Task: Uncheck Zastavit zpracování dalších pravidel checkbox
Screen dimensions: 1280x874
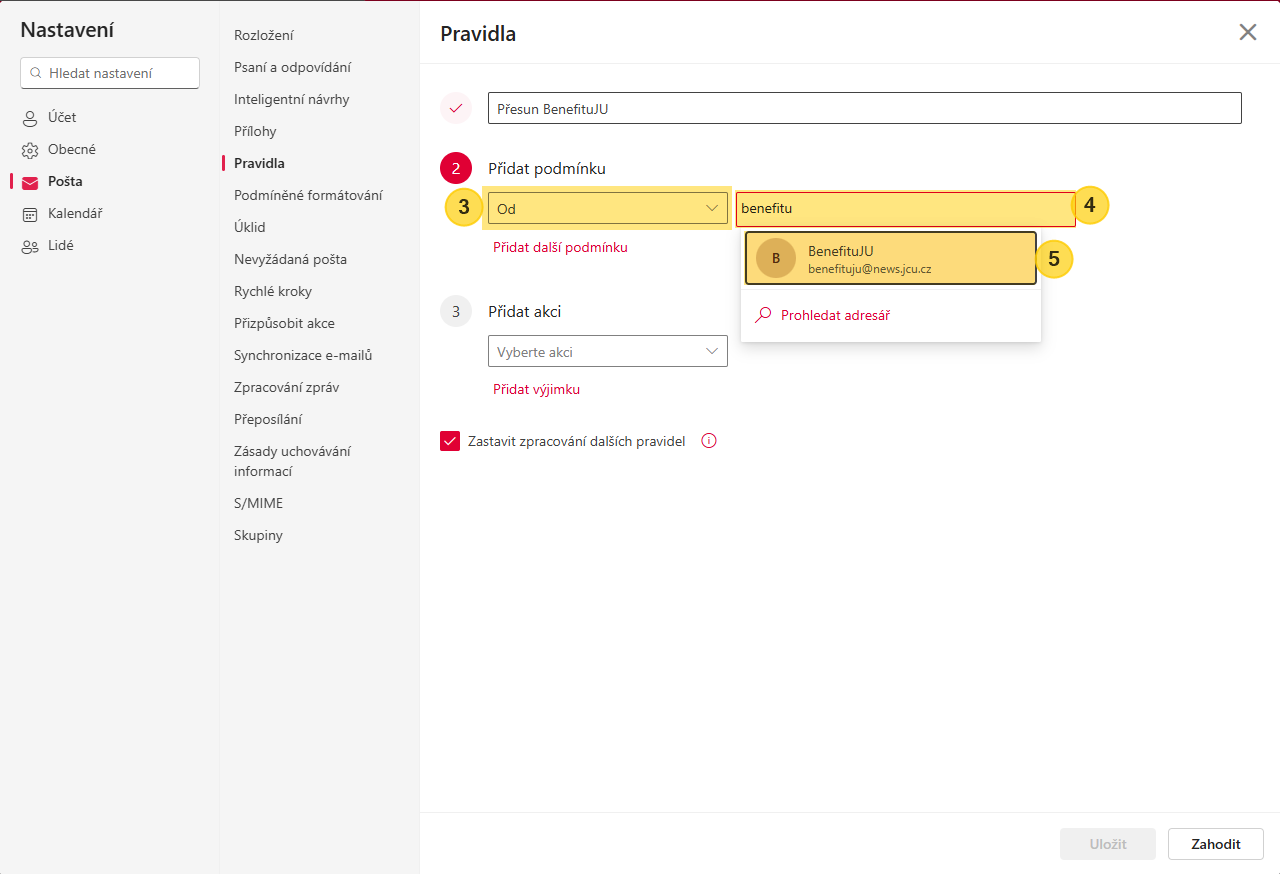Action: (450, 441)
